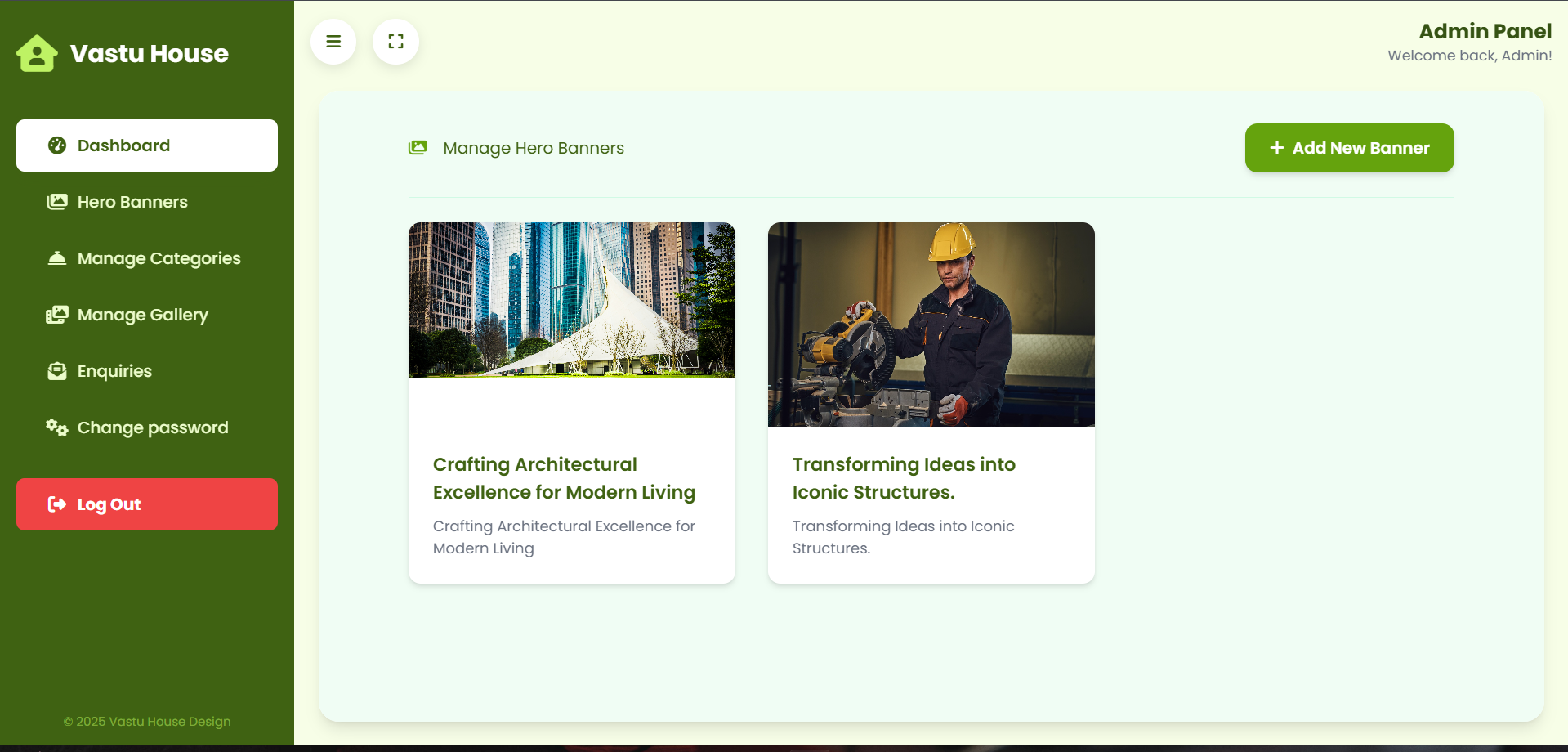Open the construction worker banner image
This screenshot has width=1568, height=752.
point(931,325)
